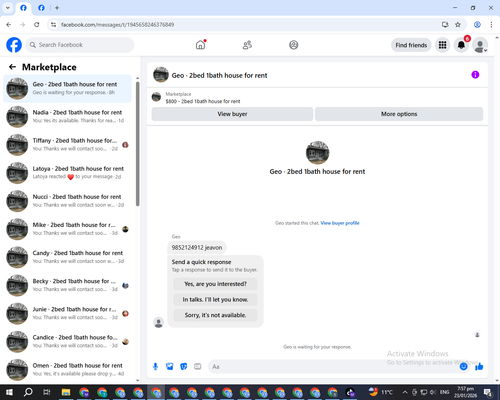Screen dimensions: 500x400
Task: Open a new browser tab
Action: [x=57, y=8]
